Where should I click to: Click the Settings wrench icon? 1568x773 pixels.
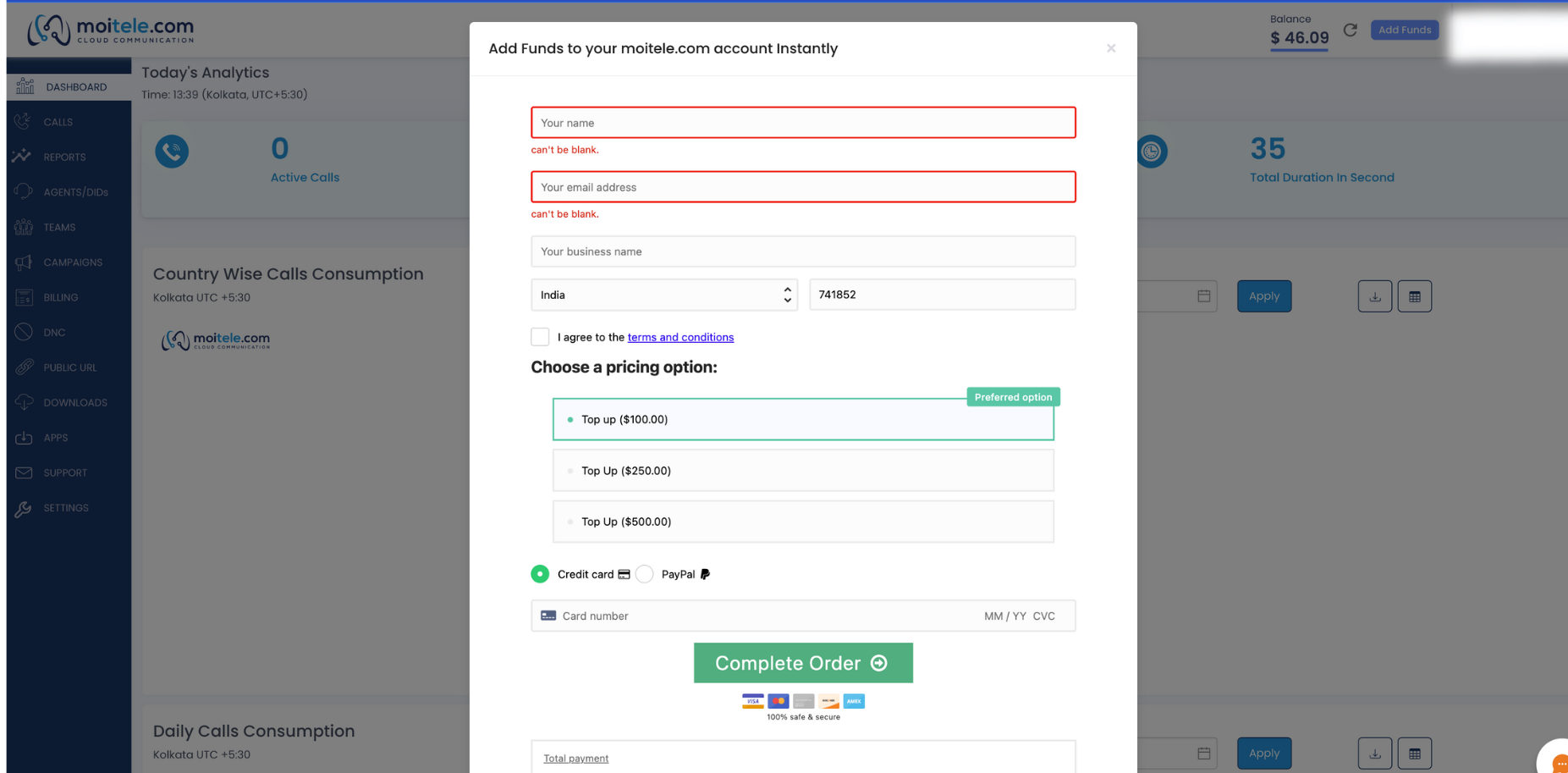point(23,508)
